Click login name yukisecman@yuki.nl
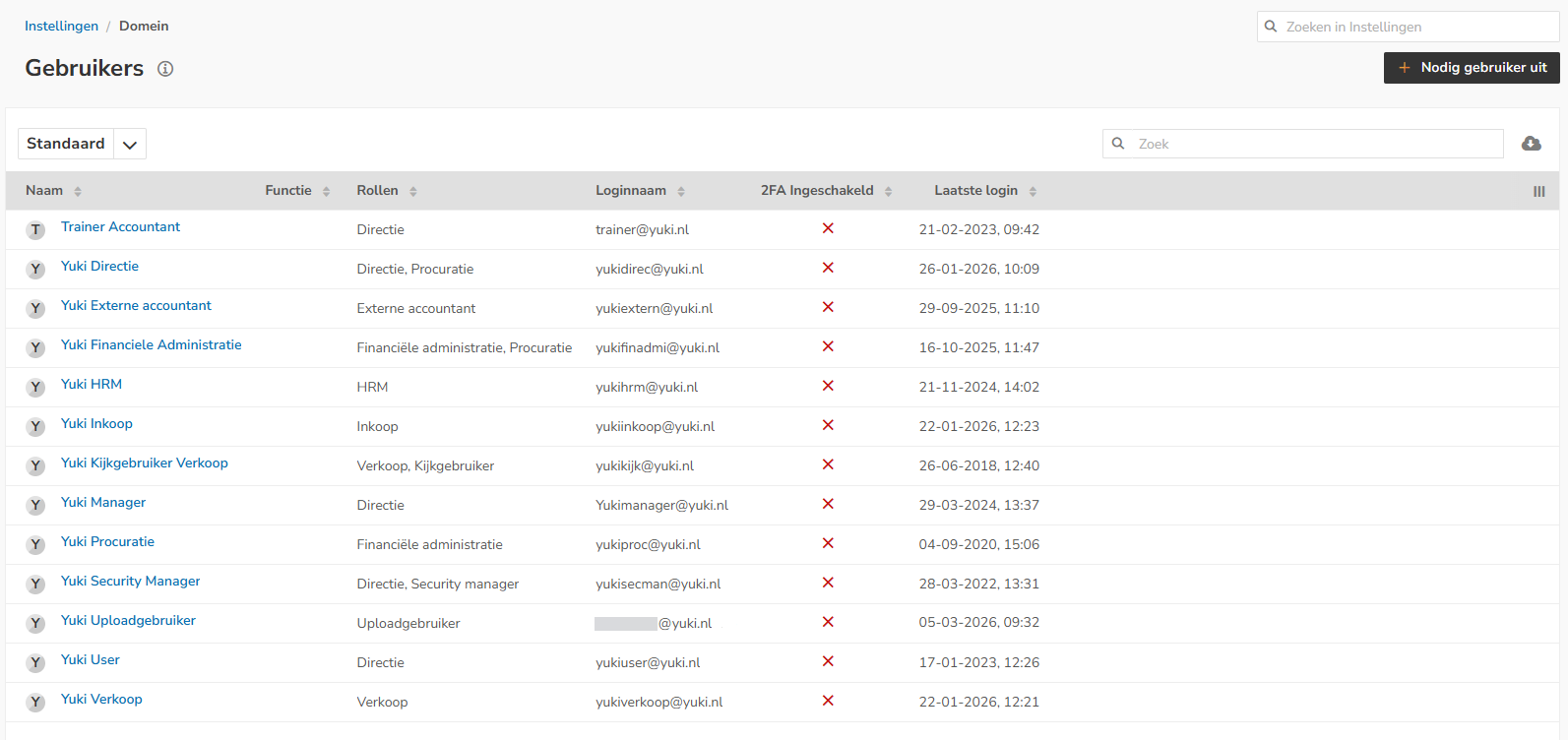The image size is (1568, 740). click(x=658, y=584)
